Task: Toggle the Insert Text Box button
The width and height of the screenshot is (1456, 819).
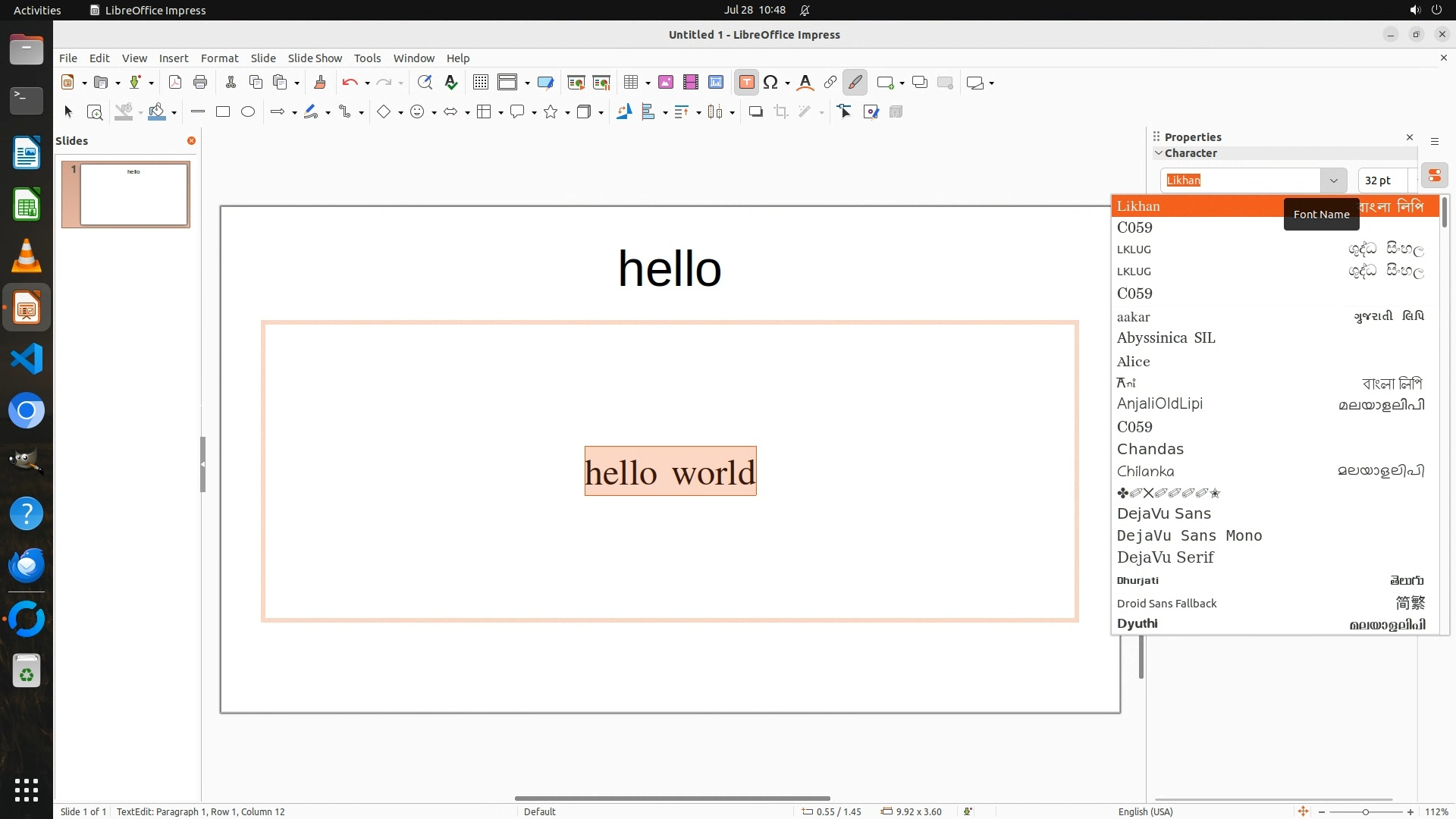Action: pyautogui.click(x=746, y=83)
